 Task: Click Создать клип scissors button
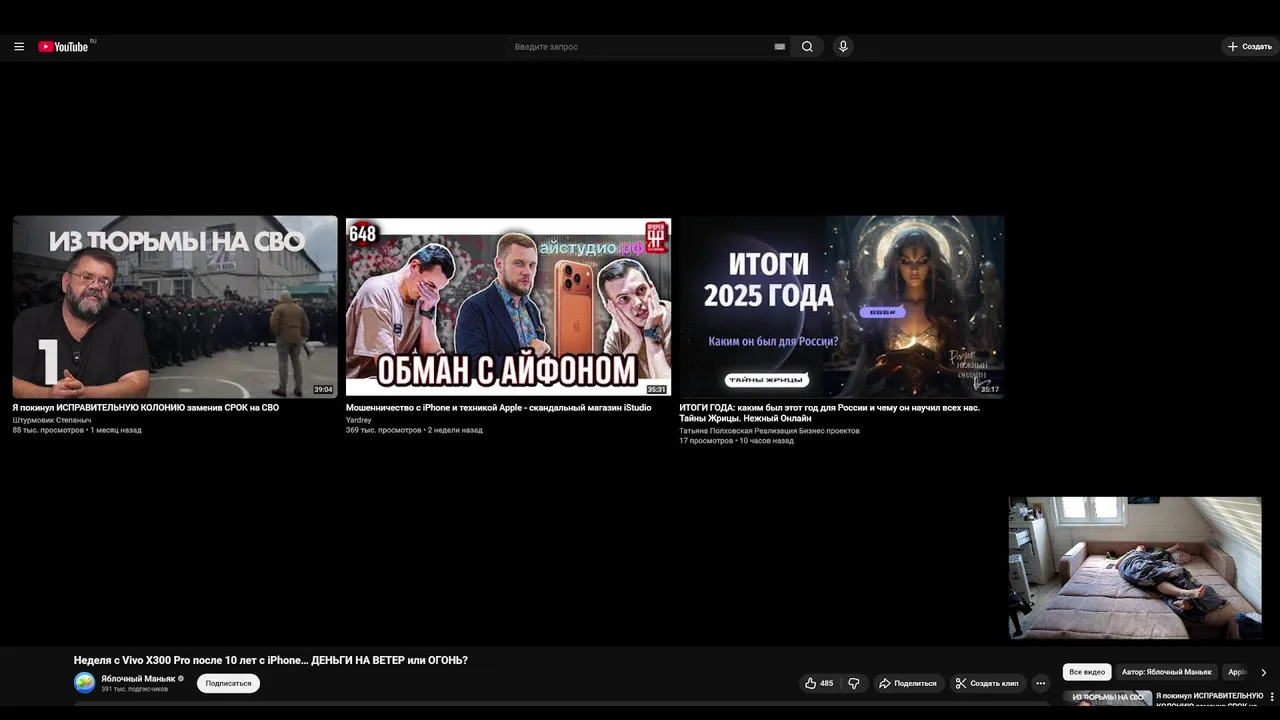click(x=987, y=683)
